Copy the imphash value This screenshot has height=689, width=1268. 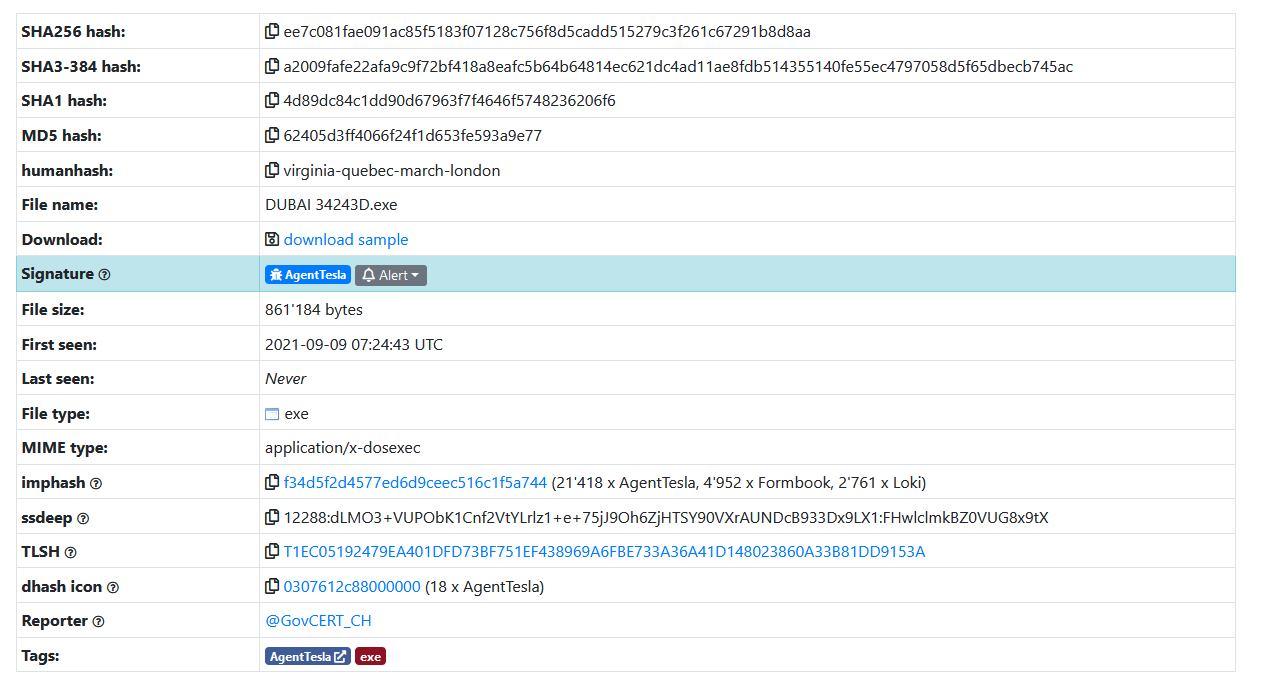tap(272, 483)
